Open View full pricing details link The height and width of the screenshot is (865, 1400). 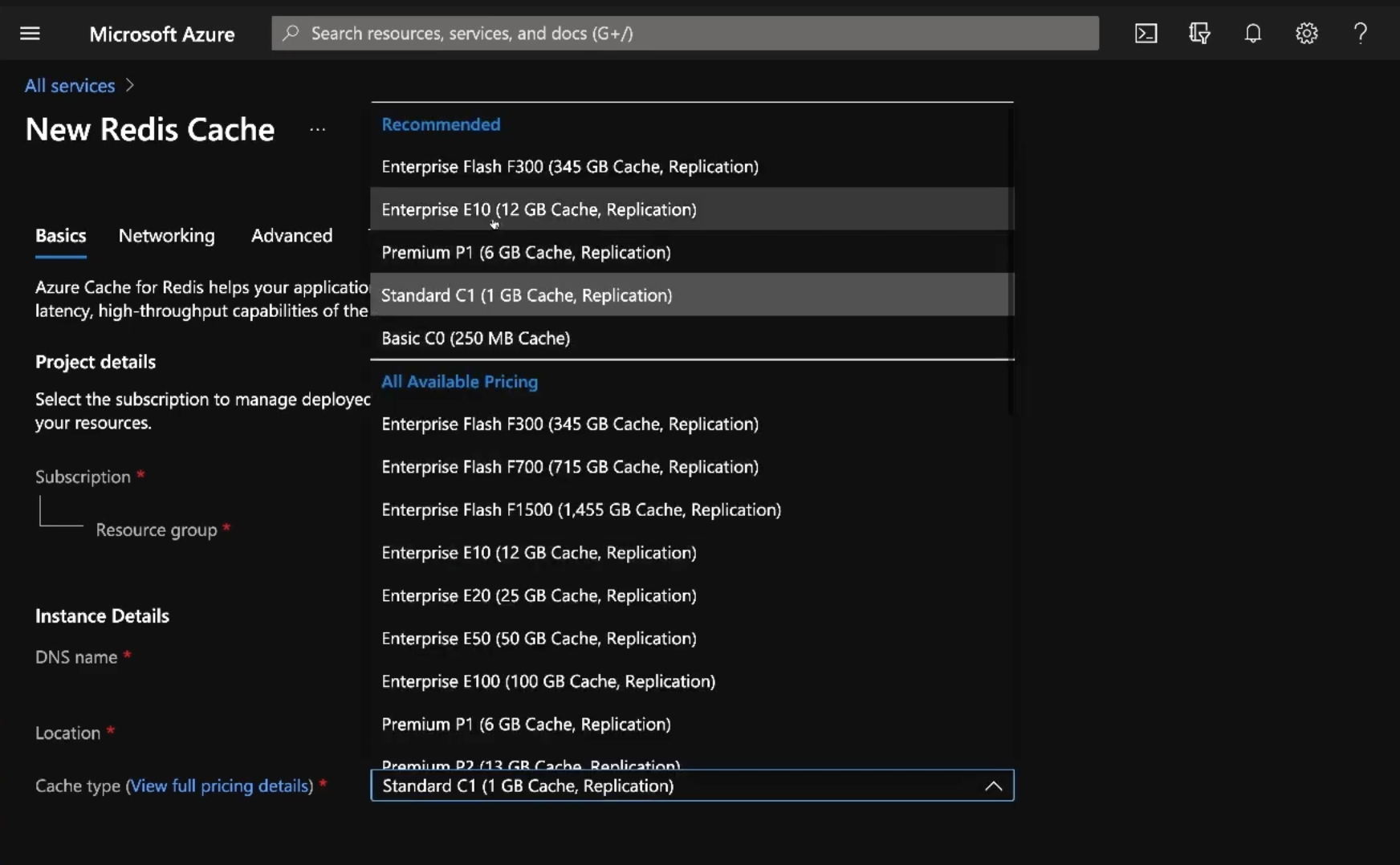point(222,786)
